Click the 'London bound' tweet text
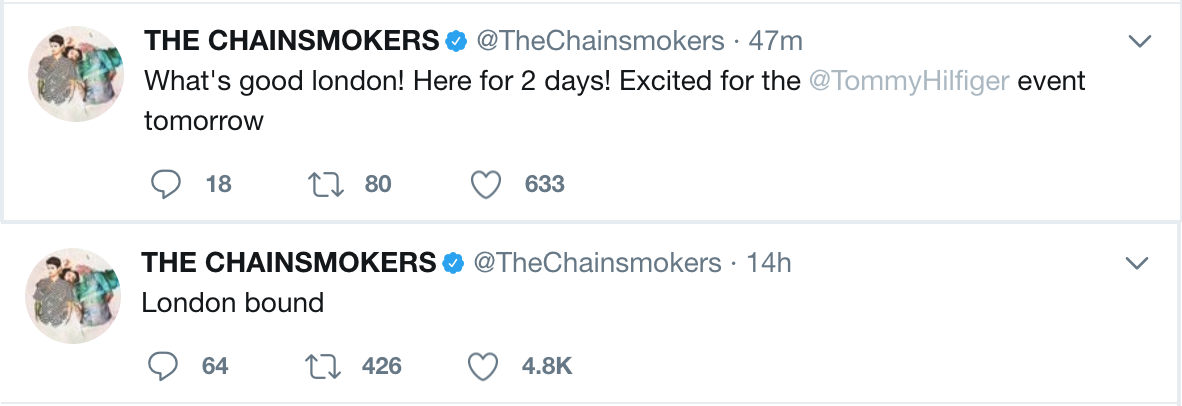 (x=233, y=303)
